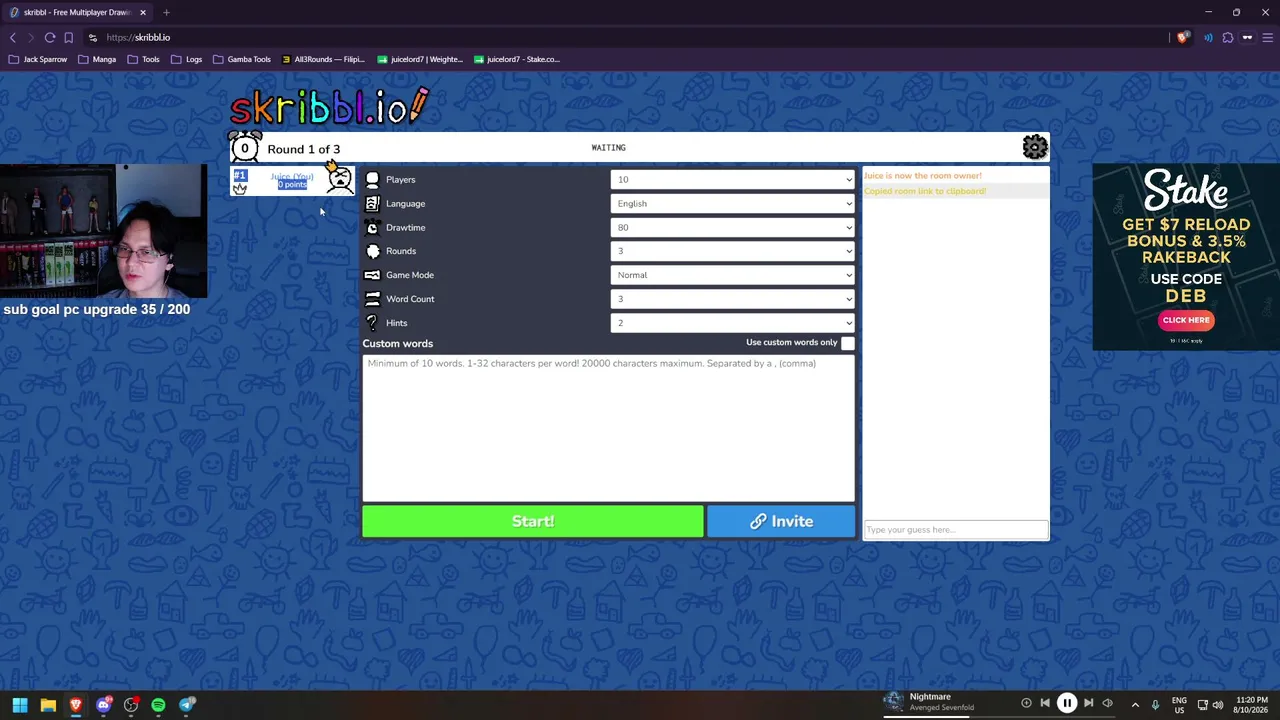Image resolution: width=1280 pixels, height=720 pixels.
Task: Select the 'Juice is now the room owner!' message
Action: pyautogui.click(x=923, y=176)
